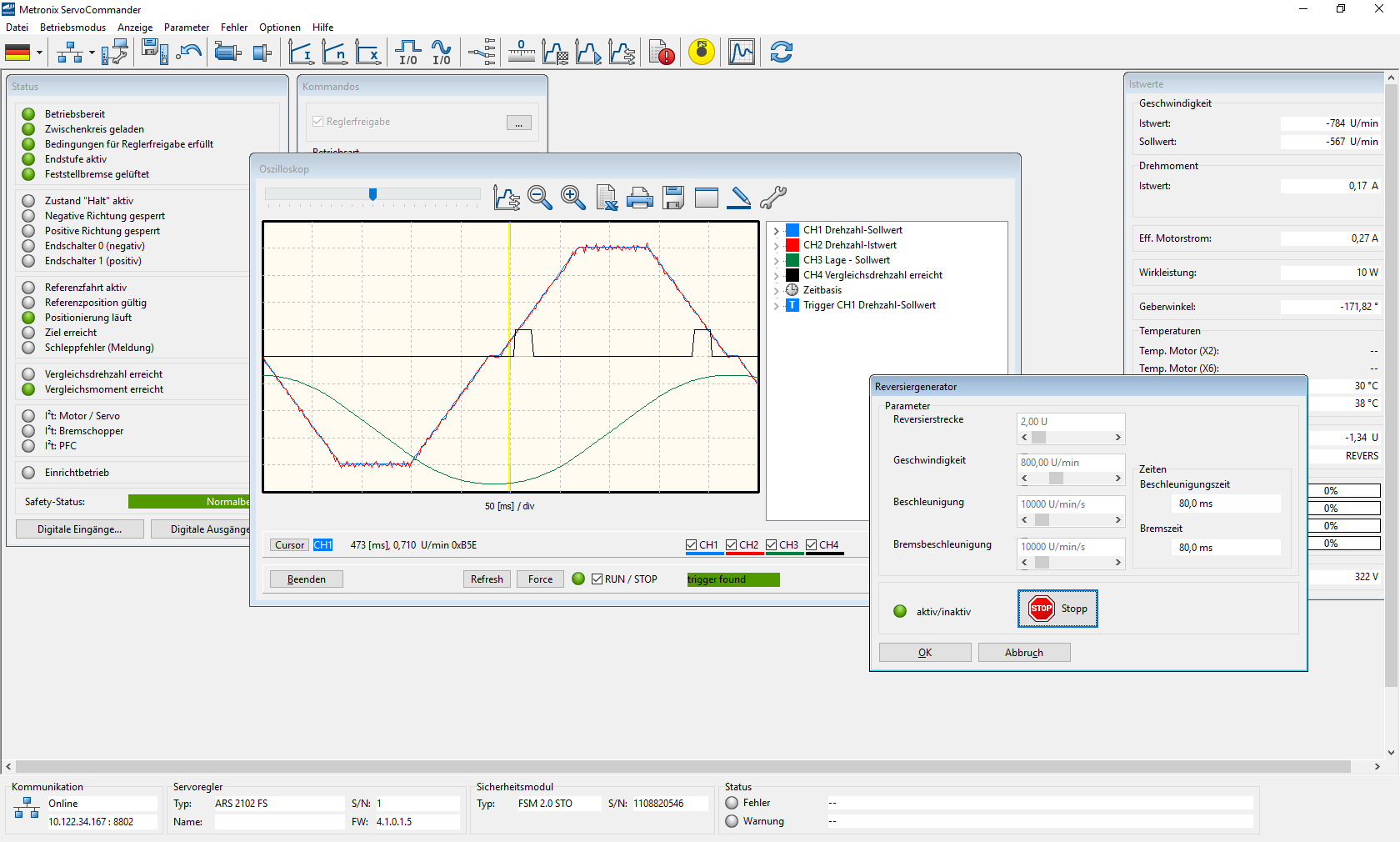This screenshot has width=1400, height=842.
Task: Open the current controller I icon
Action: (301, 53)
